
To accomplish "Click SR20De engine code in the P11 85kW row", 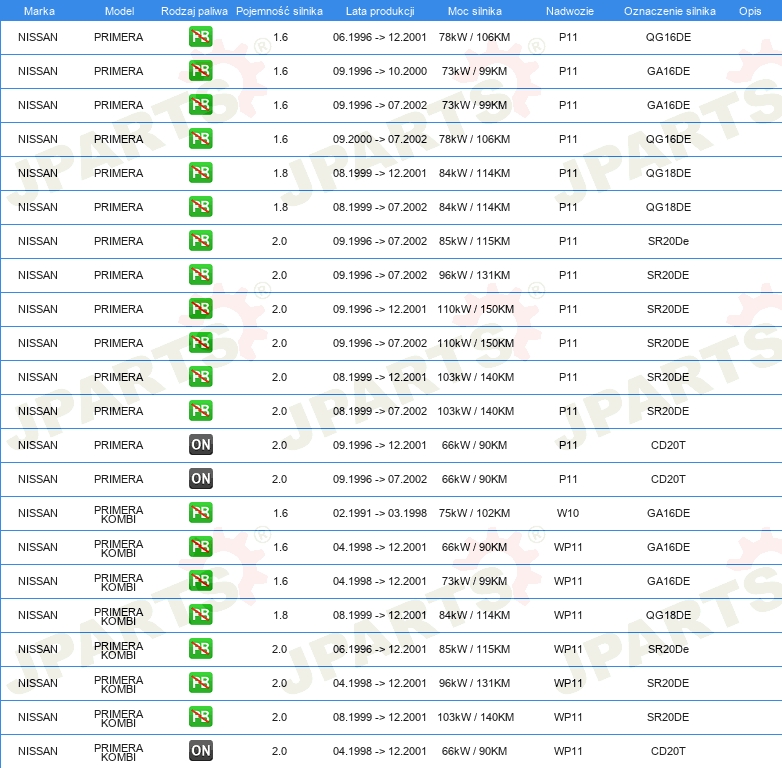I will tap(668, 241).
